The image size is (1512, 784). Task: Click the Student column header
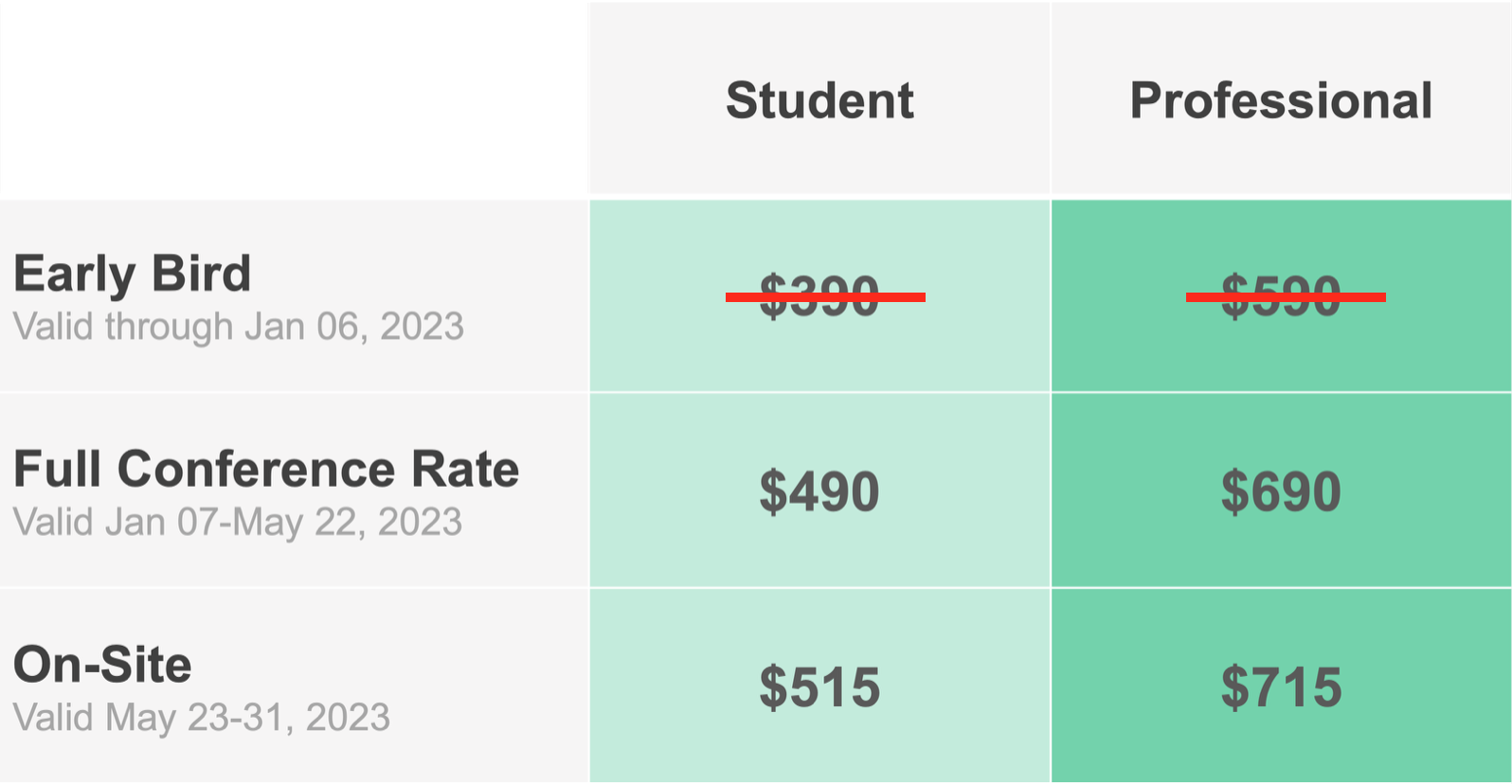(x=819, y=100)
